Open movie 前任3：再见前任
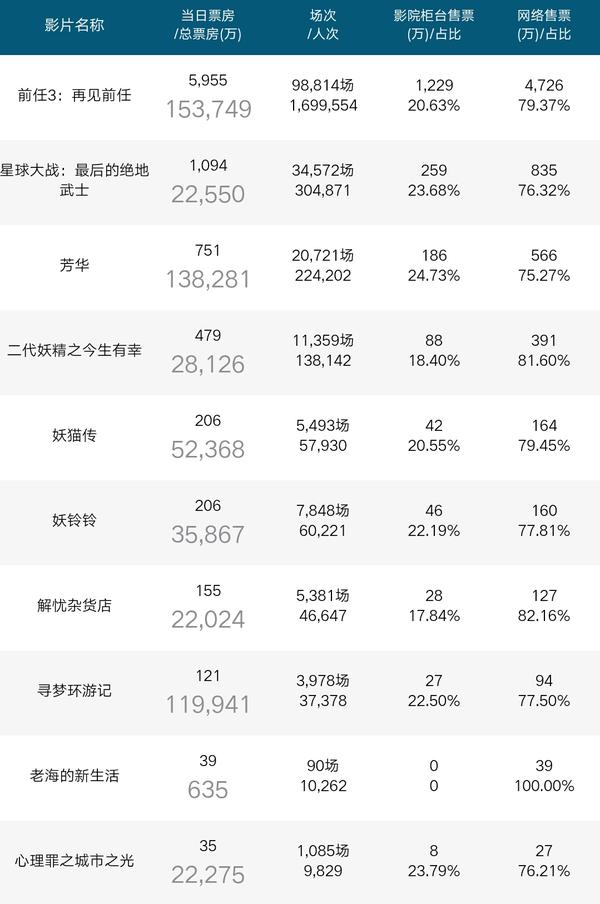600x904 pixels. coord(74,96)
